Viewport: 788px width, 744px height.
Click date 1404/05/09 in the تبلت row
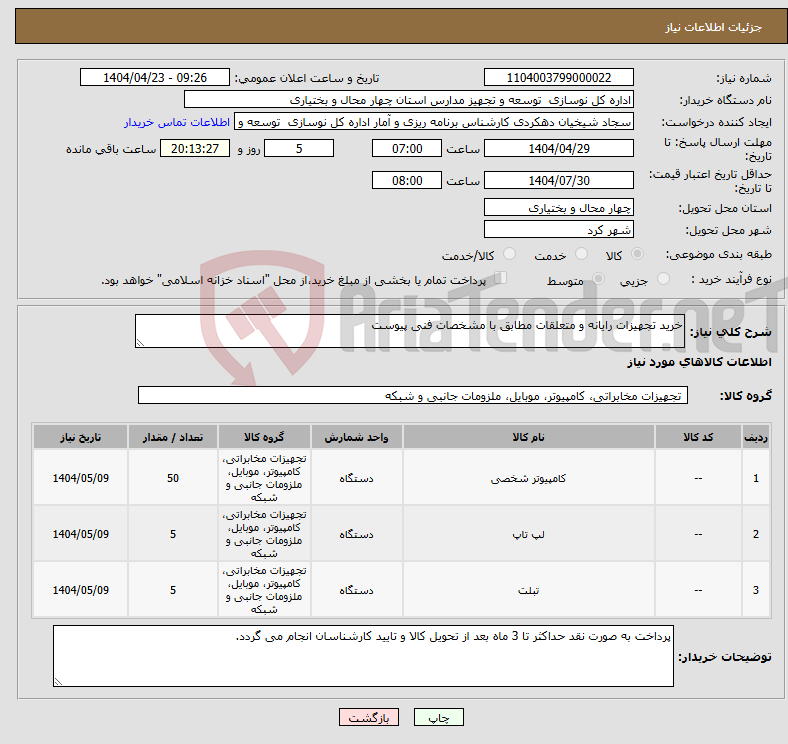[x=80, y=590]
